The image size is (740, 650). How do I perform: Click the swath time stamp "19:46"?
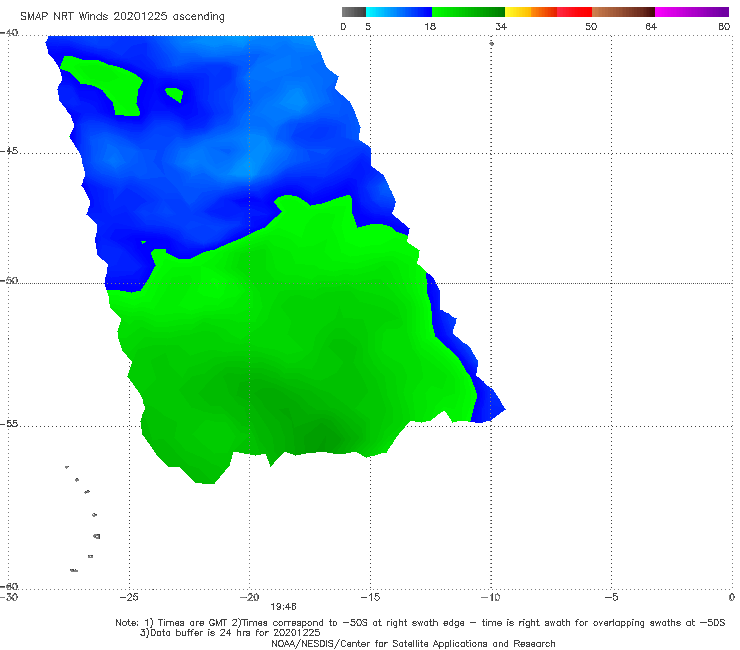(283, 607)
